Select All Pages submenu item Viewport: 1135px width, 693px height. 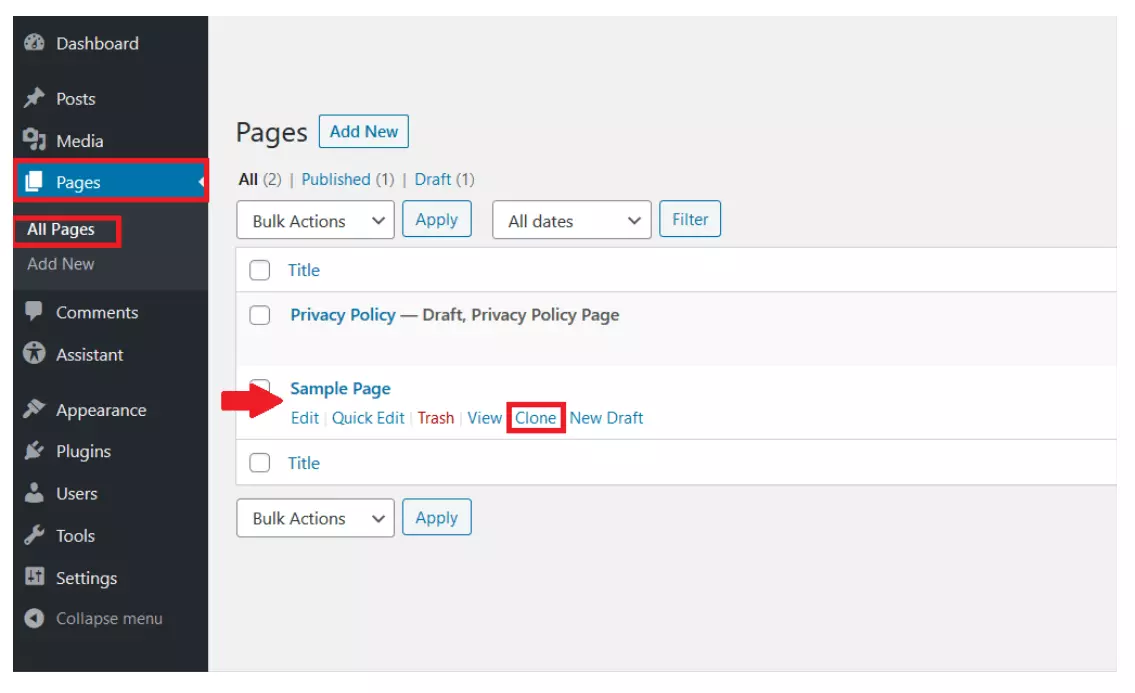(61, 230)
